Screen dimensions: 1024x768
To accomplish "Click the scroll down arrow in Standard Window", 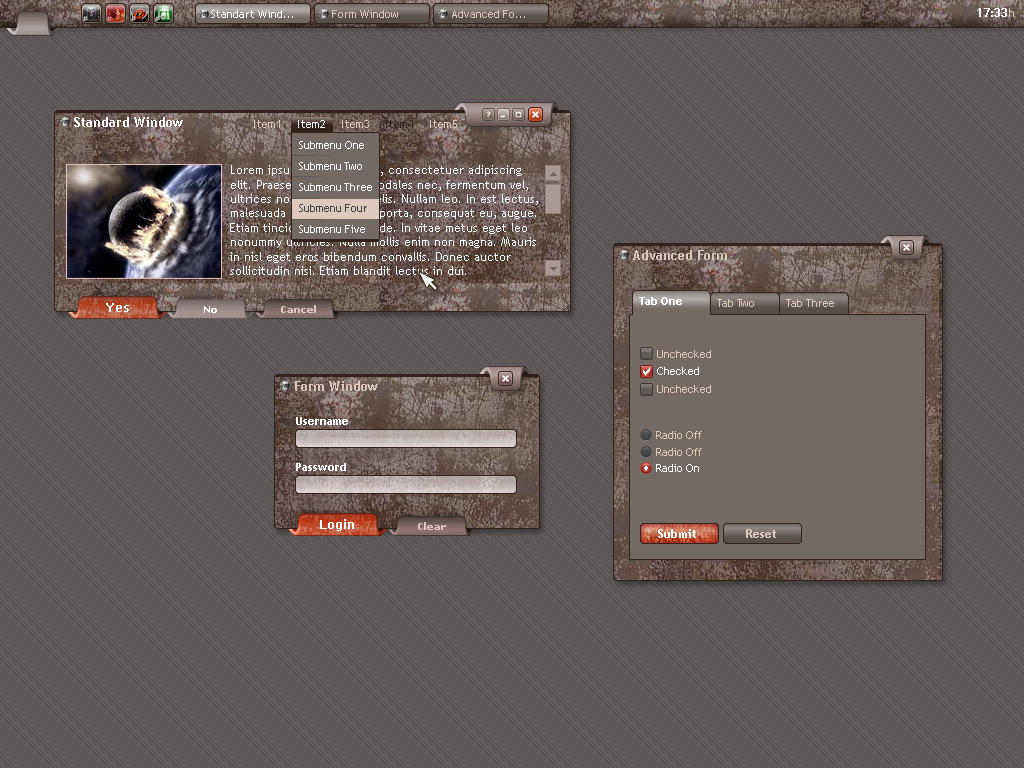I will click(553, 268).
